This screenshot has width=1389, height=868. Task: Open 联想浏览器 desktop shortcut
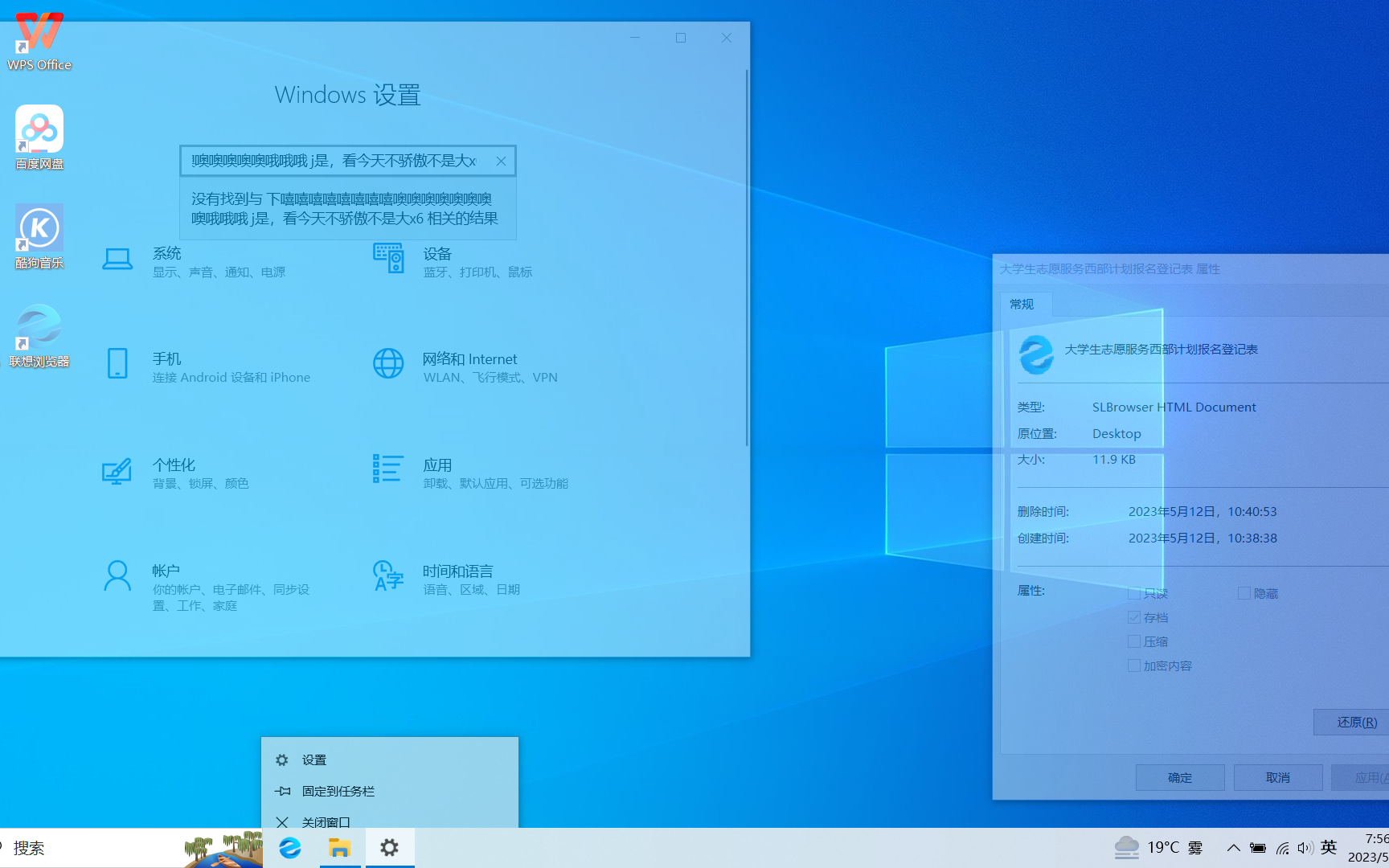click(39, 335)
